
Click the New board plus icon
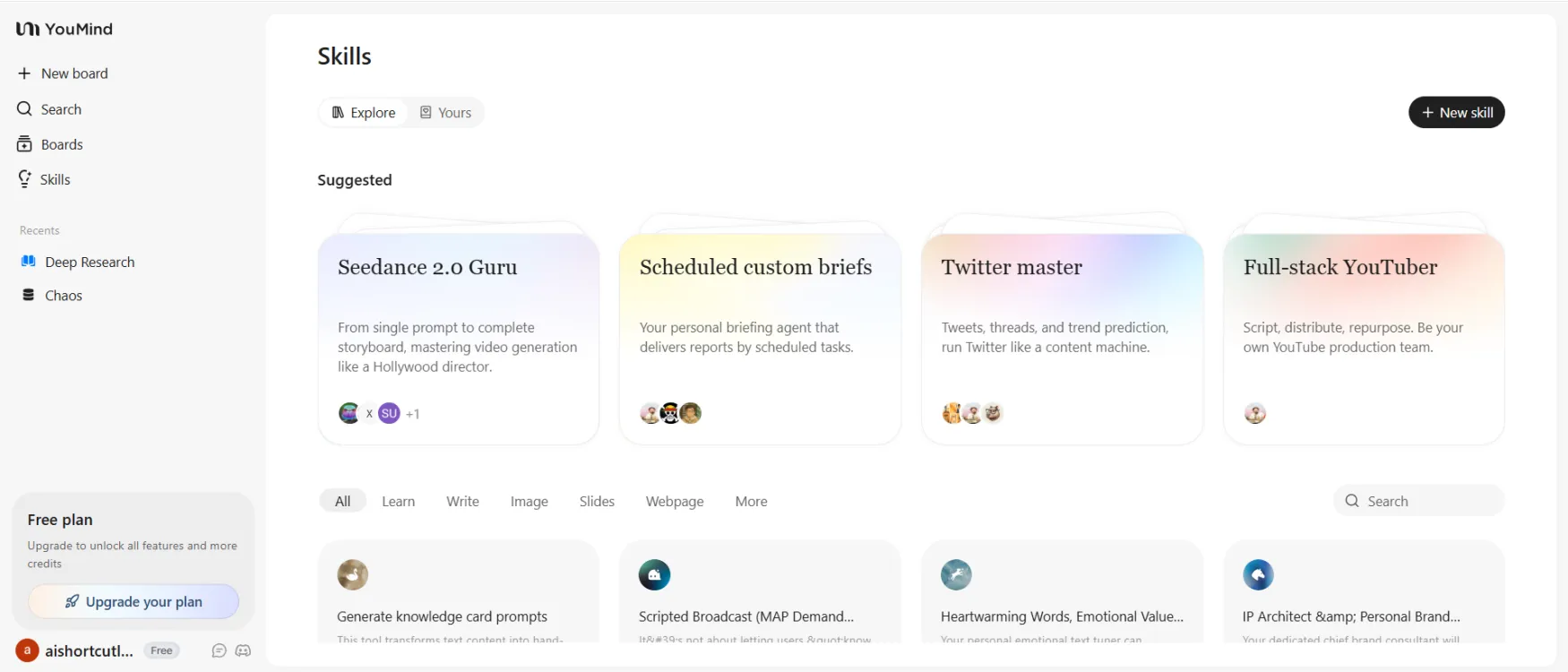click(x=24, y=73)
